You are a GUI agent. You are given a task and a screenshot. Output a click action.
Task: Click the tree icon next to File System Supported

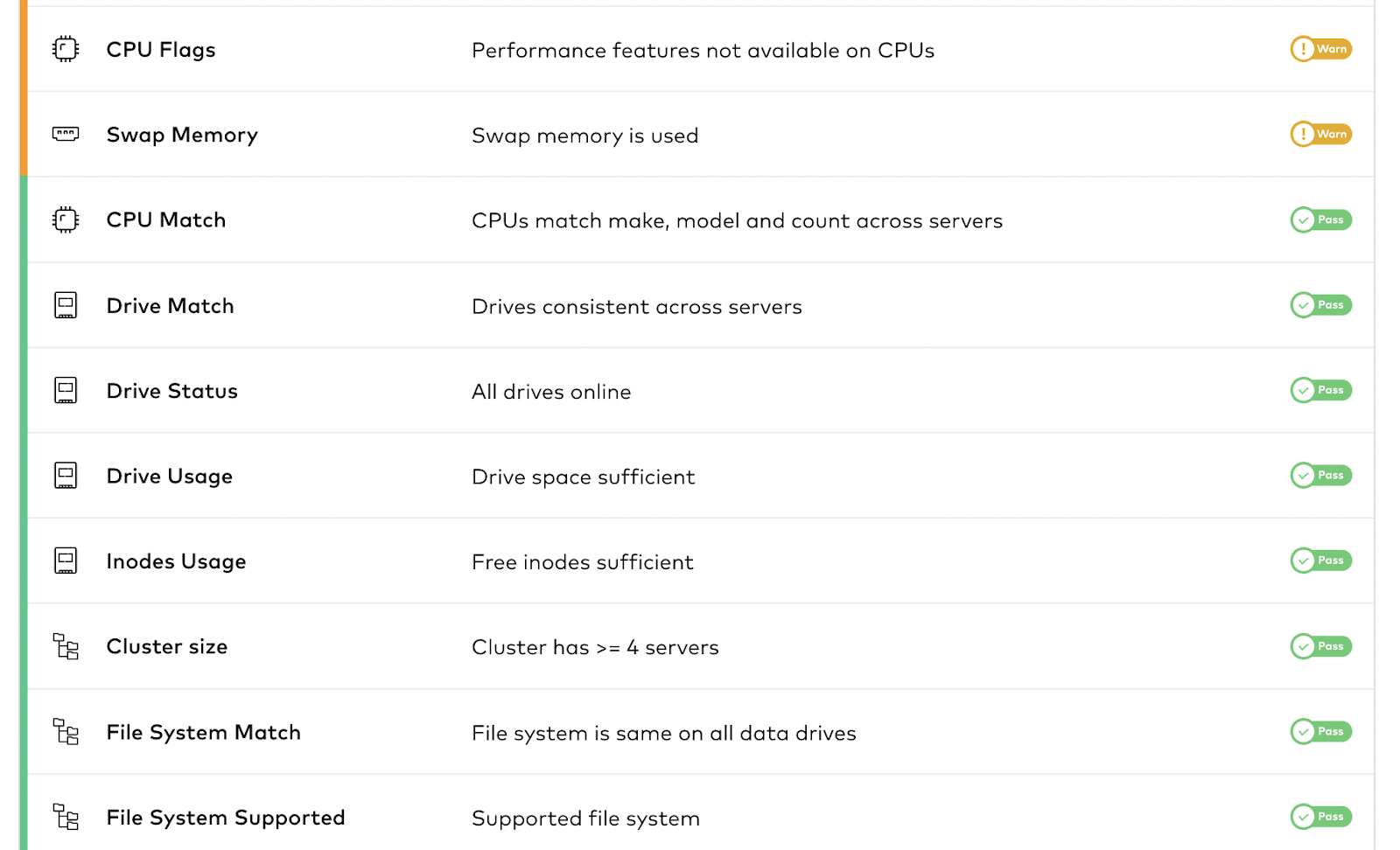pyautogui.click(x=66, y=817)
